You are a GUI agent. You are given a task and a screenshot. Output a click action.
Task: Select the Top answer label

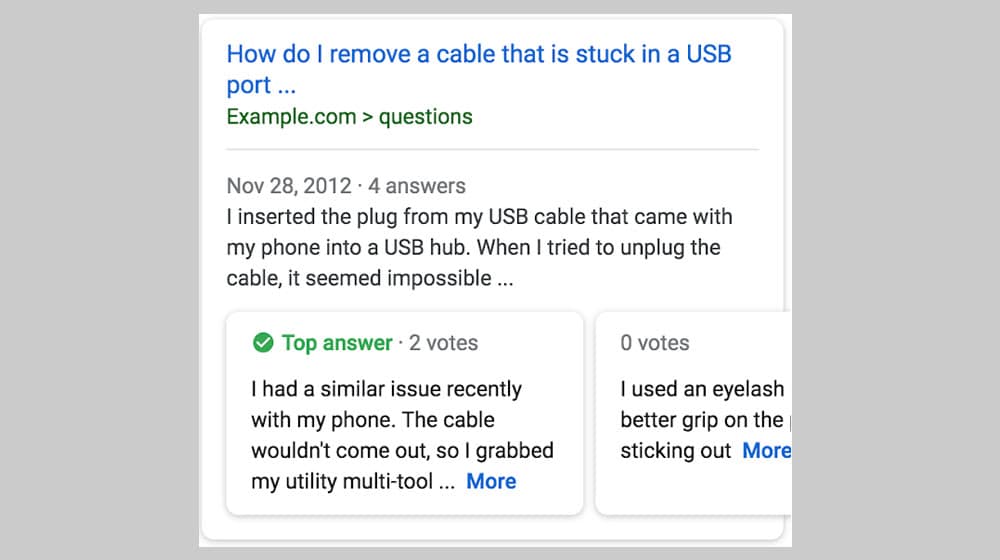(337, 343)
